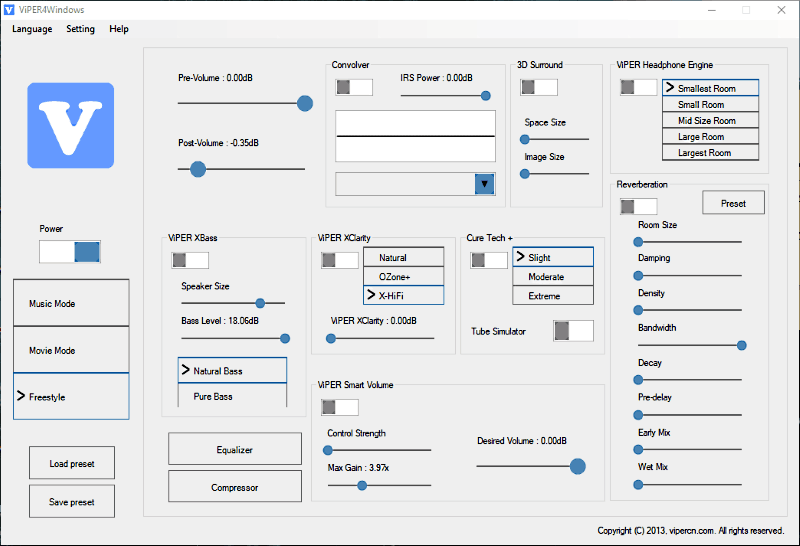Open the Convolver impulse response dropdown
This screenshot has height=546, width=800.
[484, 184]
